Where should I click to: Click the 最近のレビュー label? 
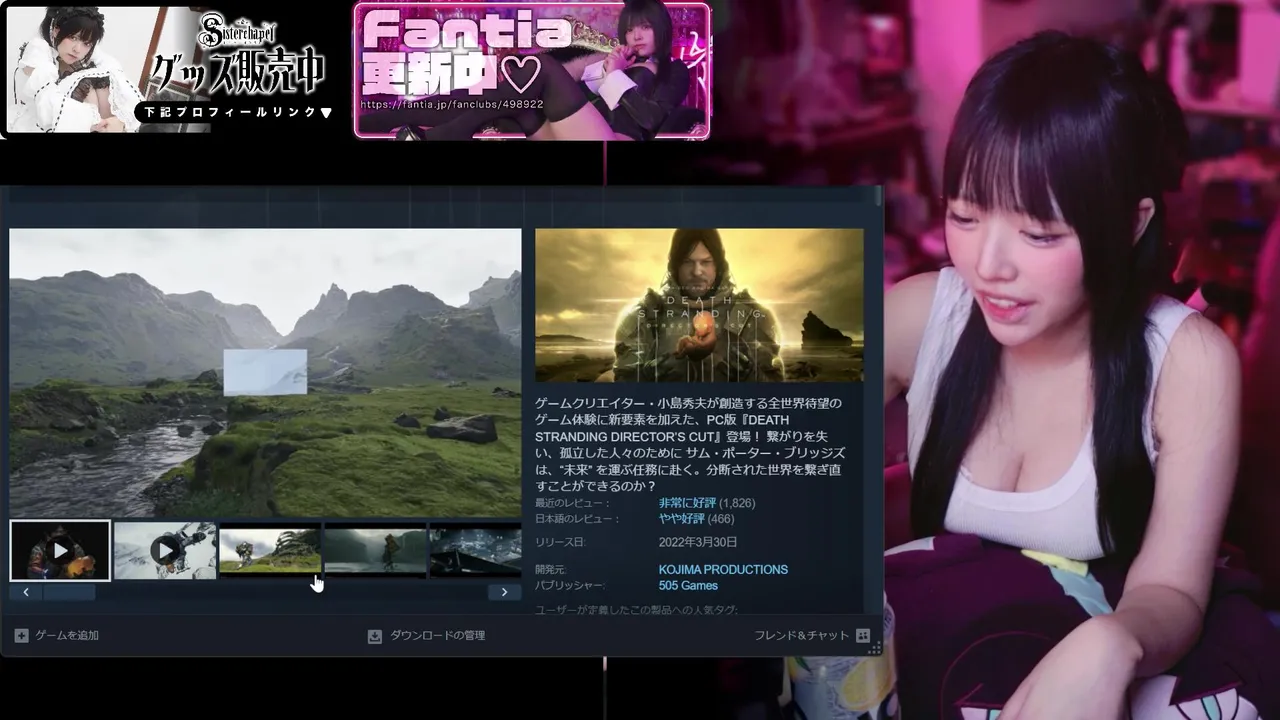572,503
